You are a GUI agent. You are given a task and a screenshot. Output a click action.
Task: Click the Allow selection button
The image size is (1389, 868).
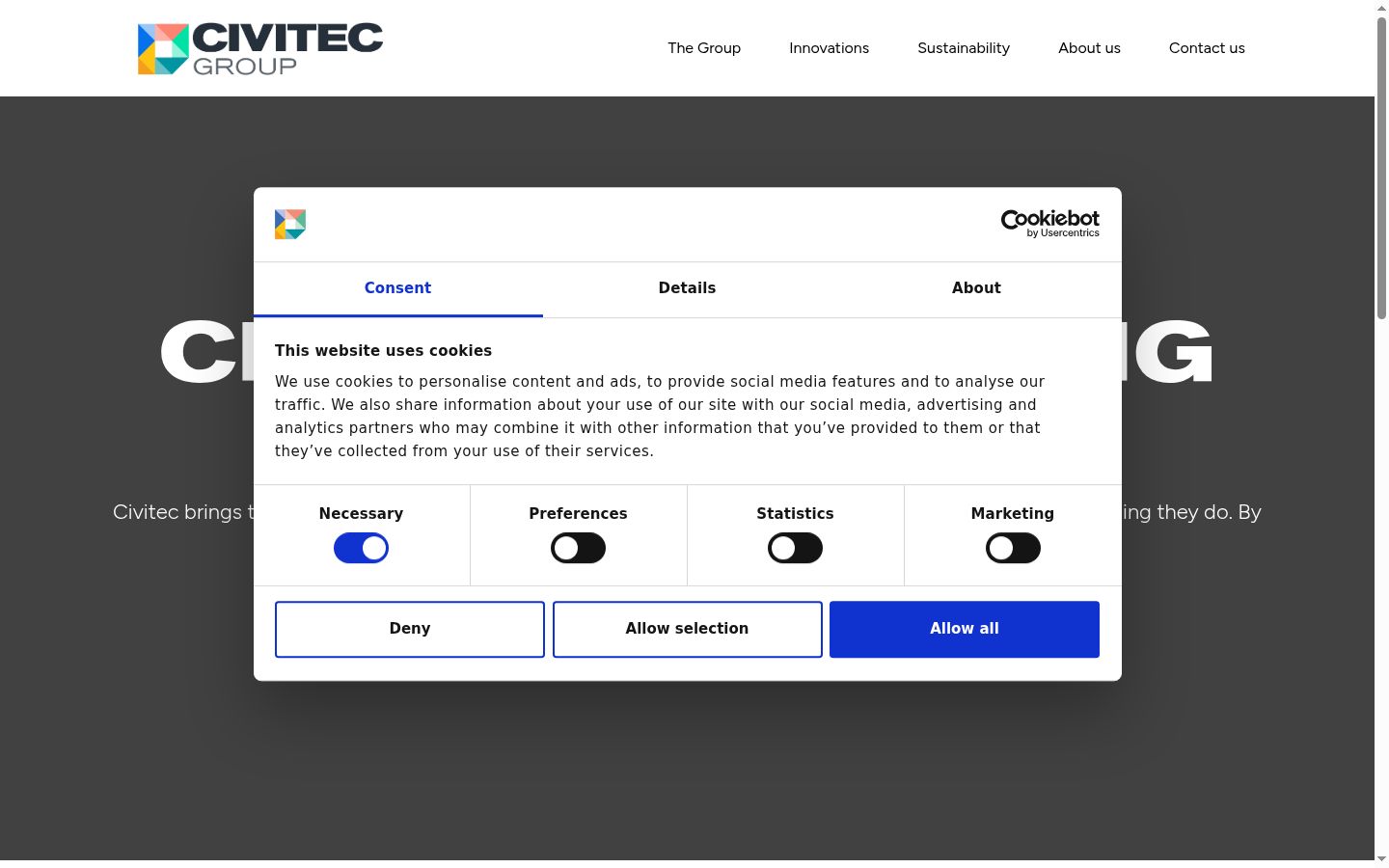pos(688,629)
